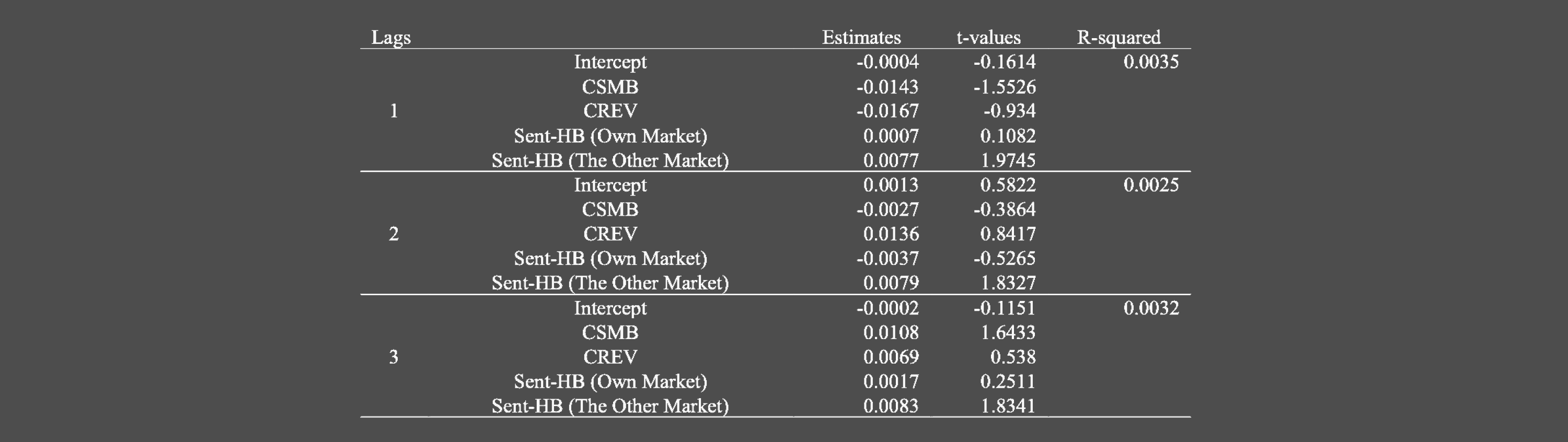Click the Estimates column header
1568x442 pixels.
pyautogui.click(x=861, y=38)
